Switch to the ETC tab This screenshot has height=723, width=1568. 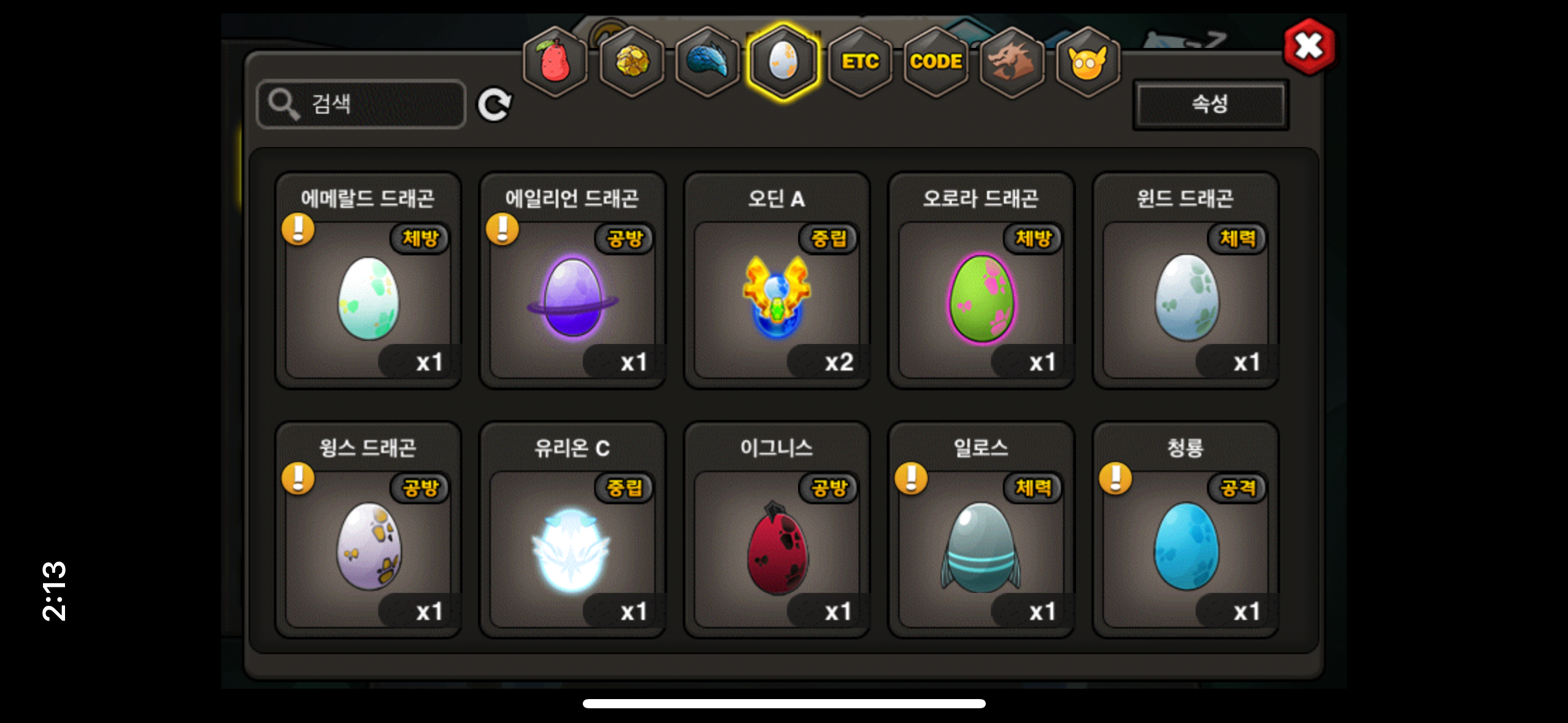(x=859, y=62)
